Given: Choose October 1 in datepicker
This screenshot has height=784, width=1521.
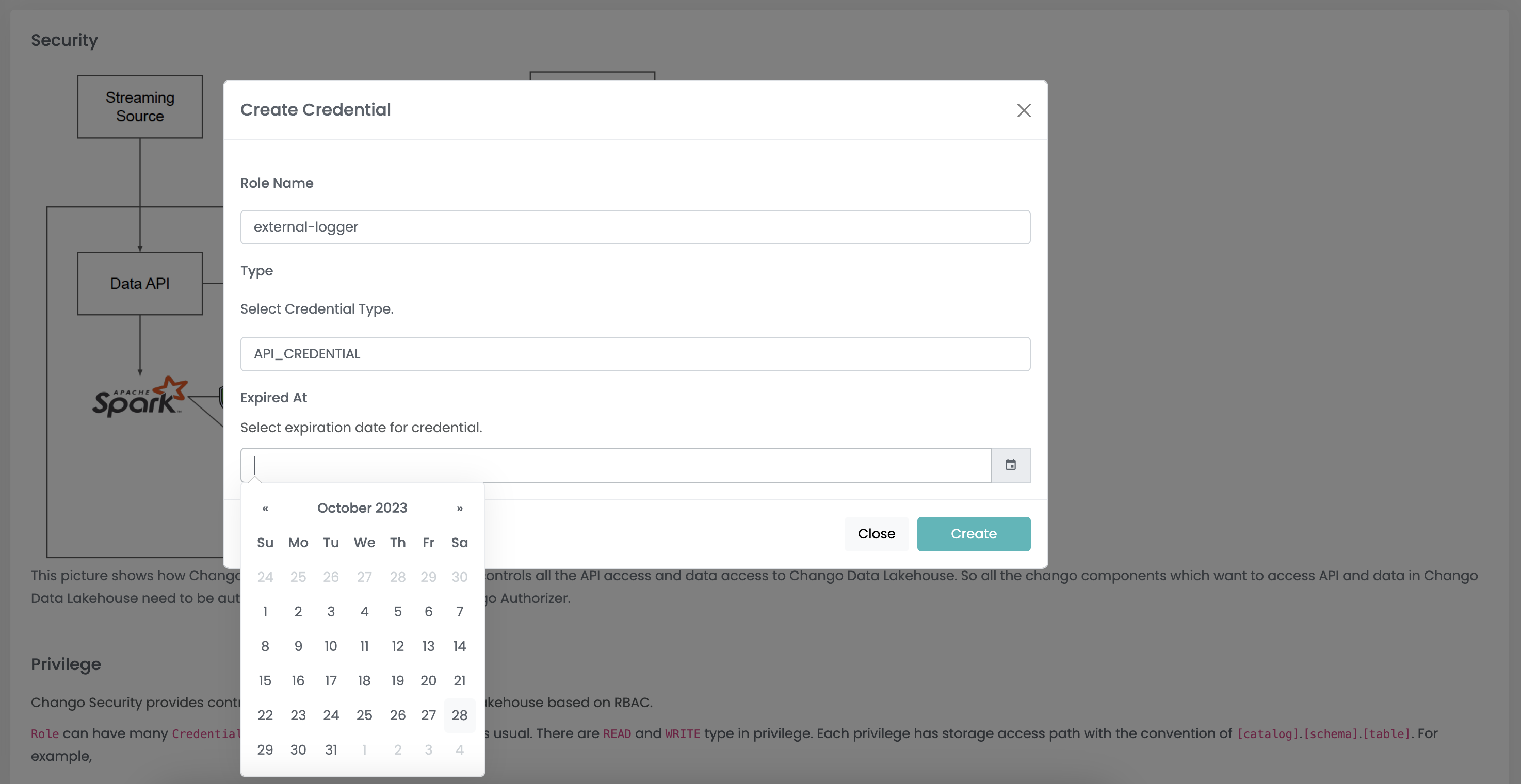Looking at the screenshot, I should (x=265, y=612).
